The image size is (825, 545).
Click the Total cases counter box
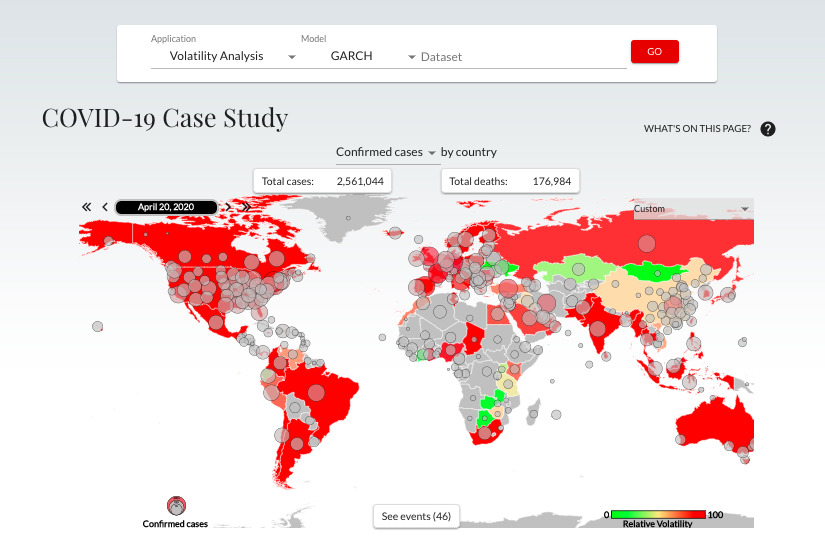(x=323, y=181)
